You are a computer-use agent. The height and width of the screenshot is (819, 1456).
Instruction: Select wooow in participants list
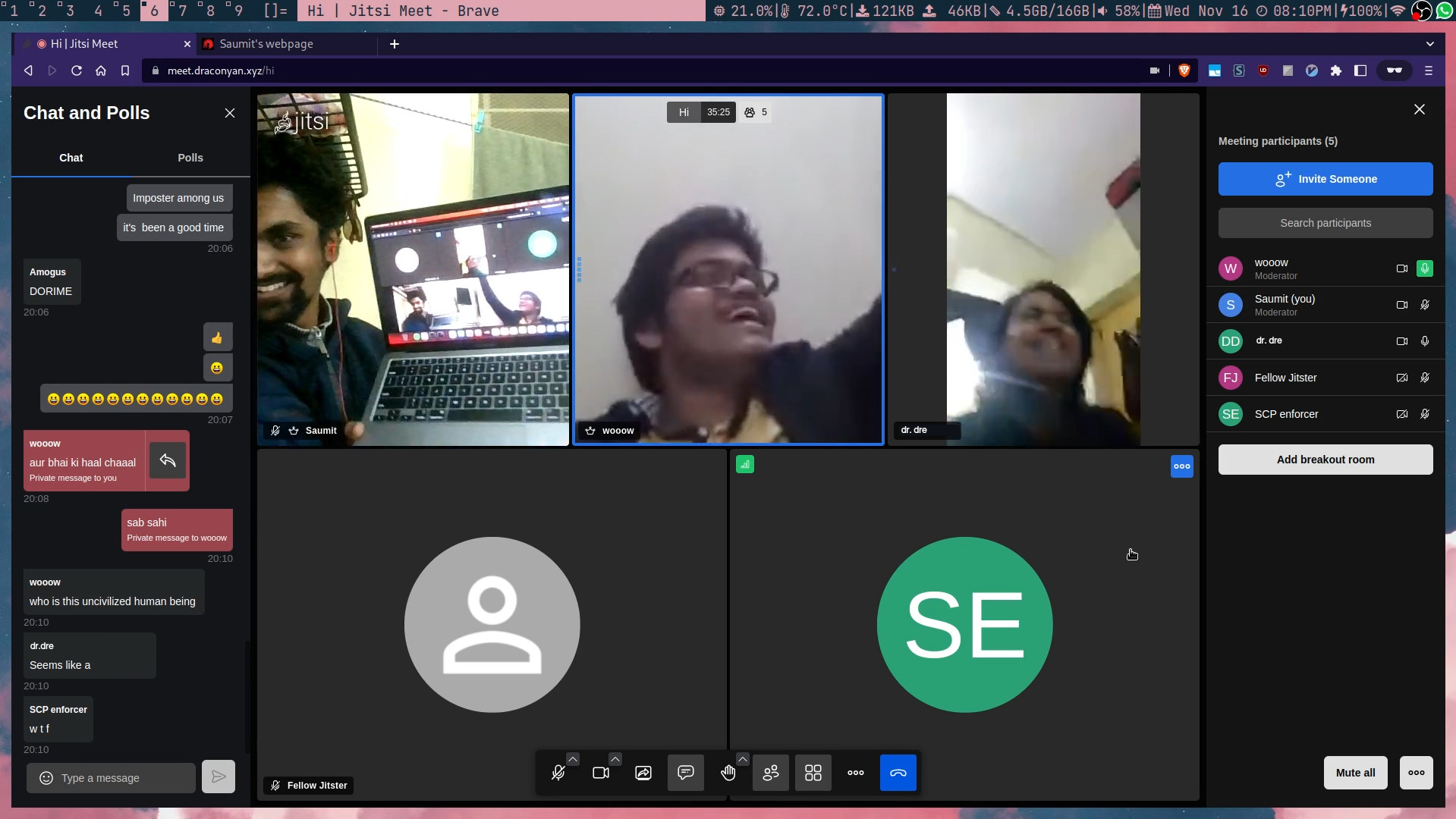click(1325, 268)
